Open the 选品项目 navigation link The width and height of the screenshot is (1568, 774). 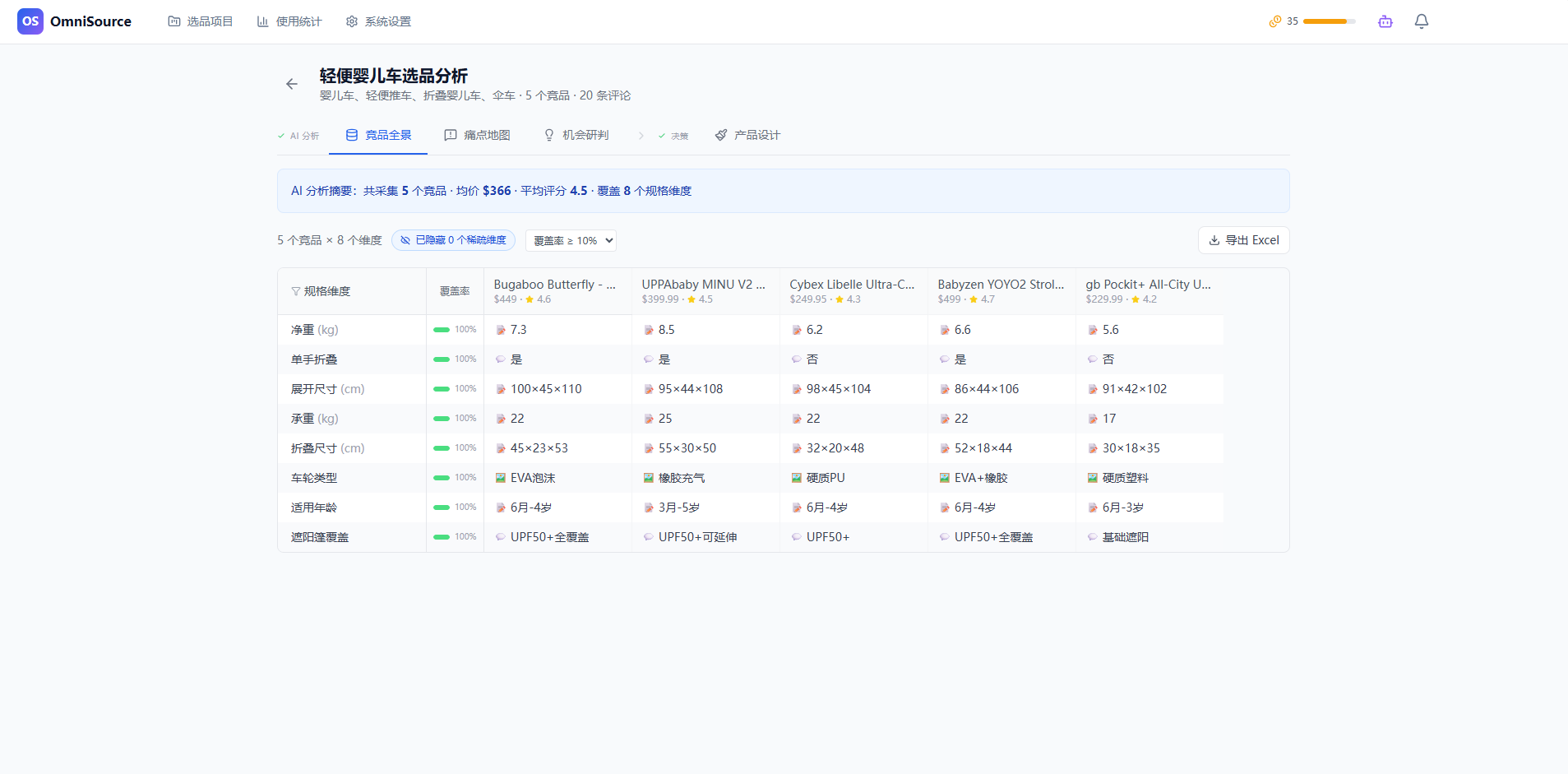pos(200,21)
